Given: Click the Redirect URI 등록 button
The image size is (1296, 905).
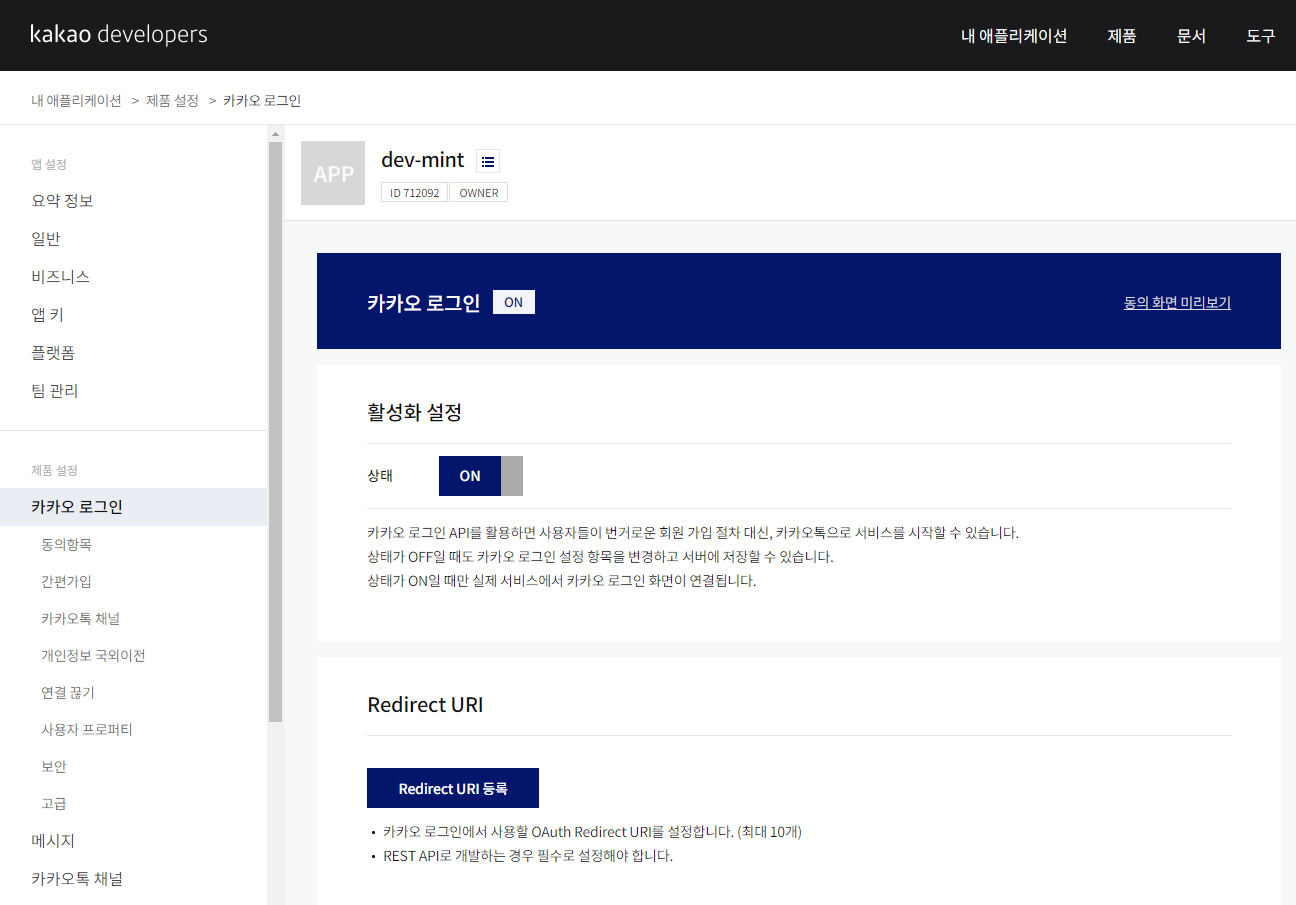Looking at the screenshot, I should [x=453, y=788].
